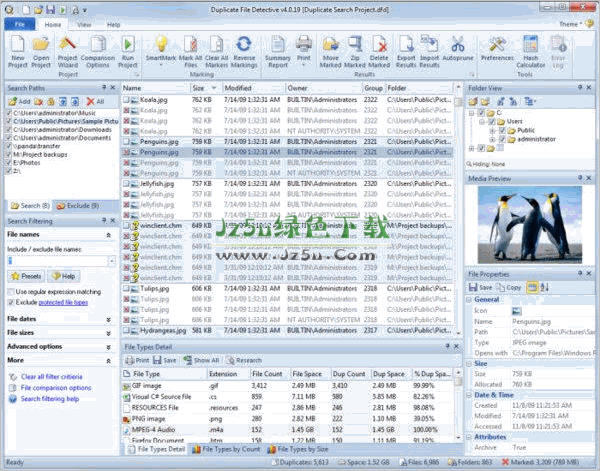Click Clear all filter criteria link
This screenshot has width=600, height=471.
coord(51,377)
